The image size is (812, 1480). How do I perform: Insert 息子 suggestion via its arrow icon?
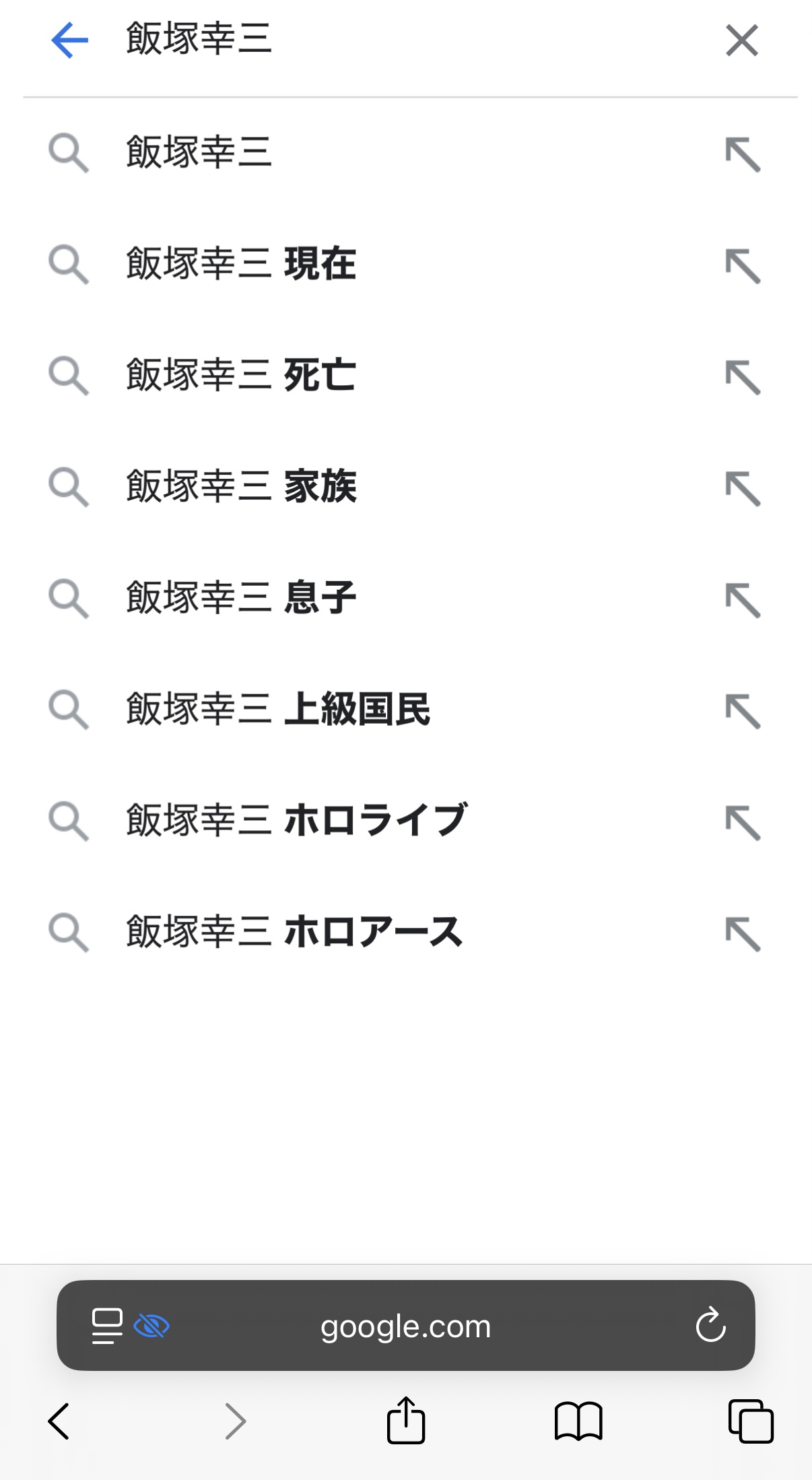(743, 600)
